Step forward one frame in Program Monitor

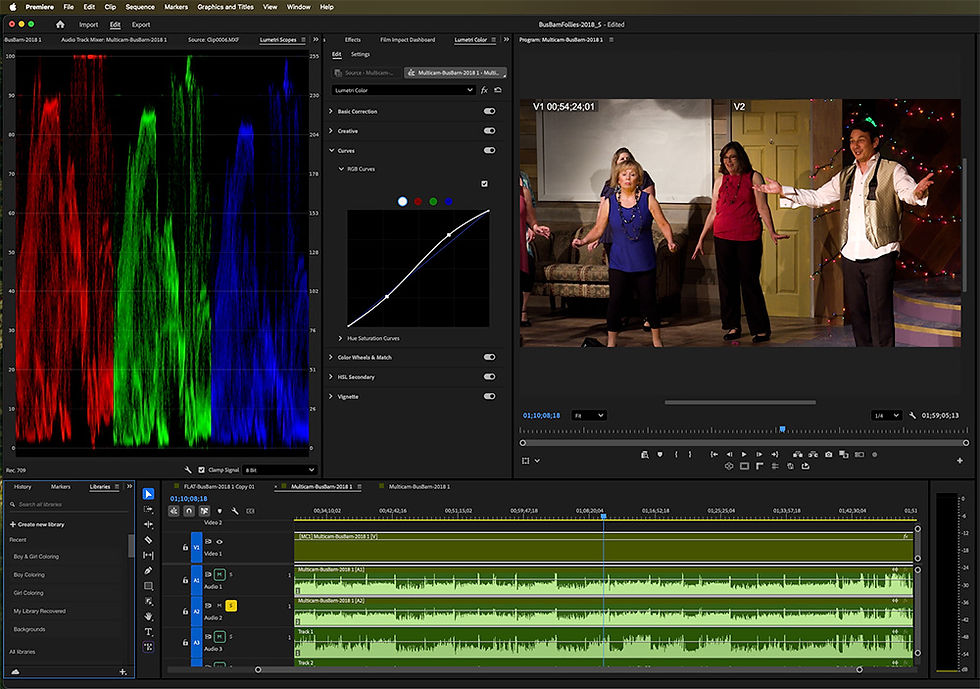(x=759, y=455)
